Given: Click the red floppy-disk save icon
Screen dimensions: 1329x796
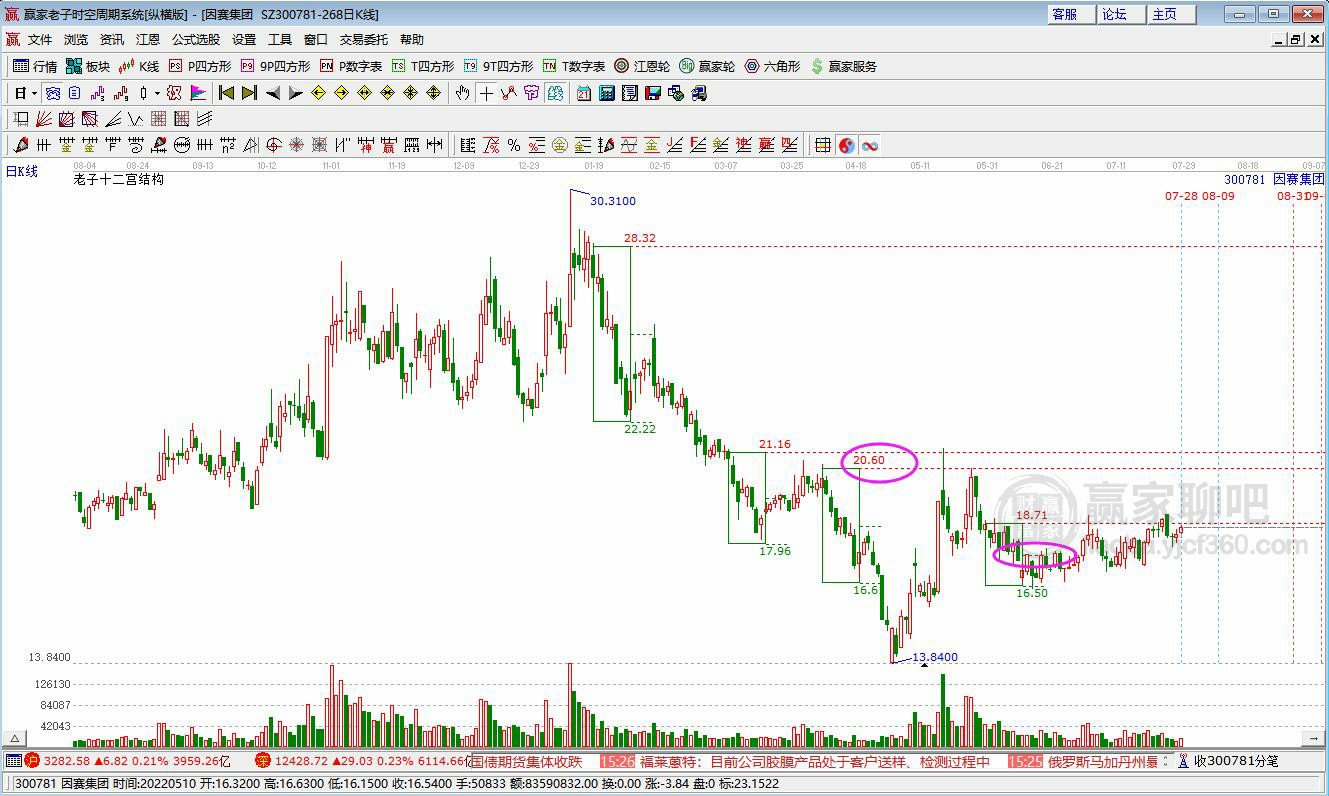Looking at the screenshot, I should click(654, 93).
